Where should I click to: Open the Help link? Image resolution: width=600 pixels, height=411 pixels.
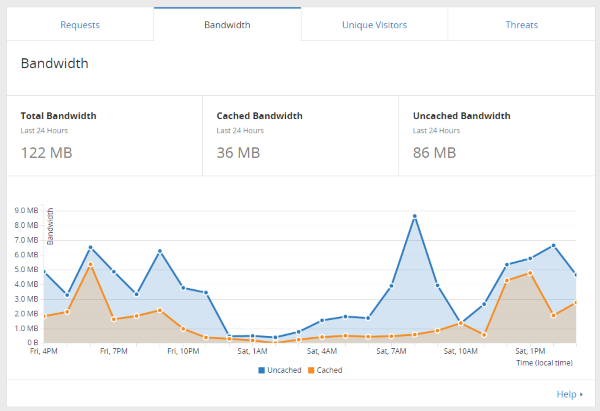tap(569, 394)
